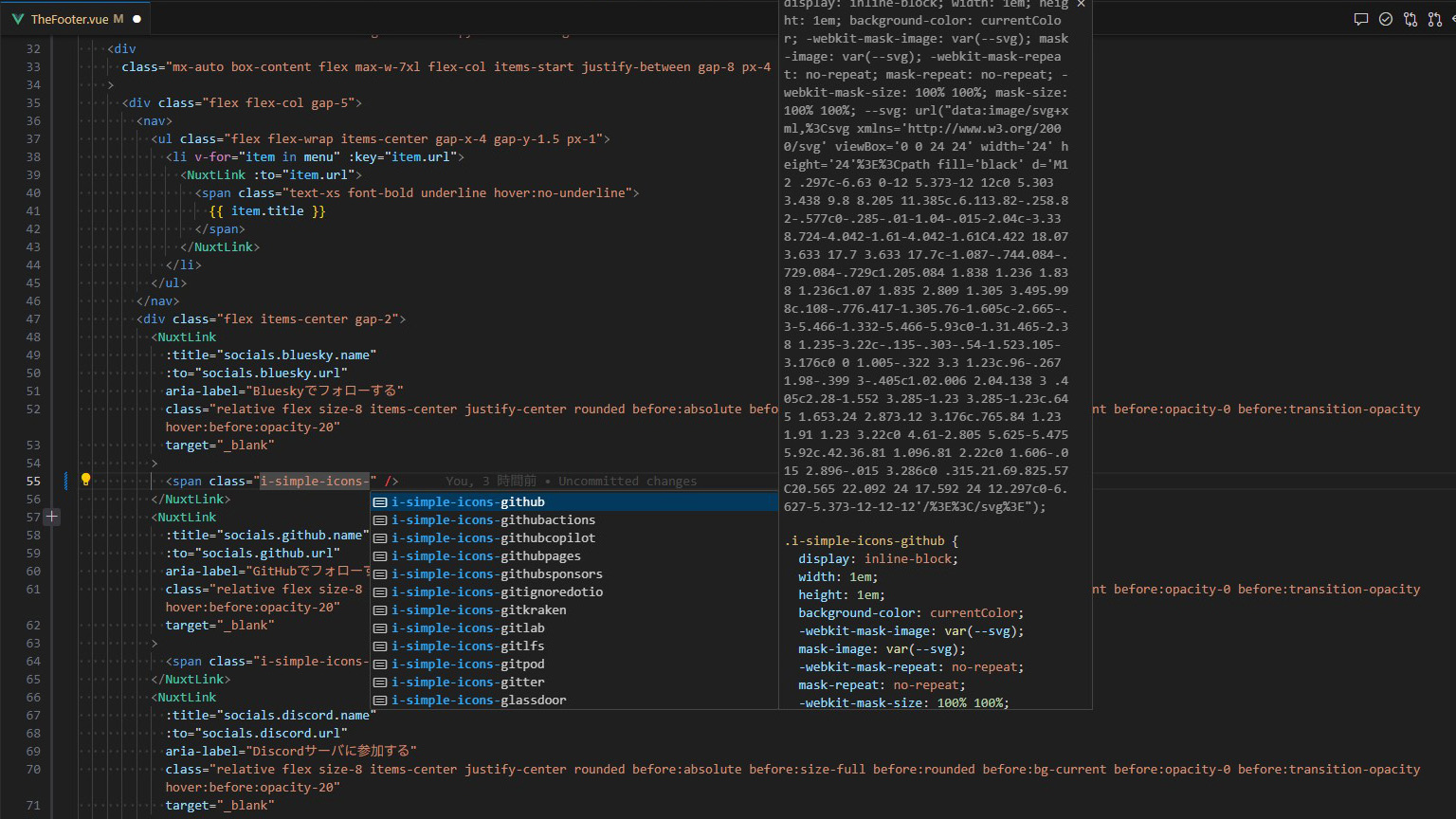This screenshot has width=1456, height=819.
Task: Click line number 55 in the gutter
Action: coord(34,481)
